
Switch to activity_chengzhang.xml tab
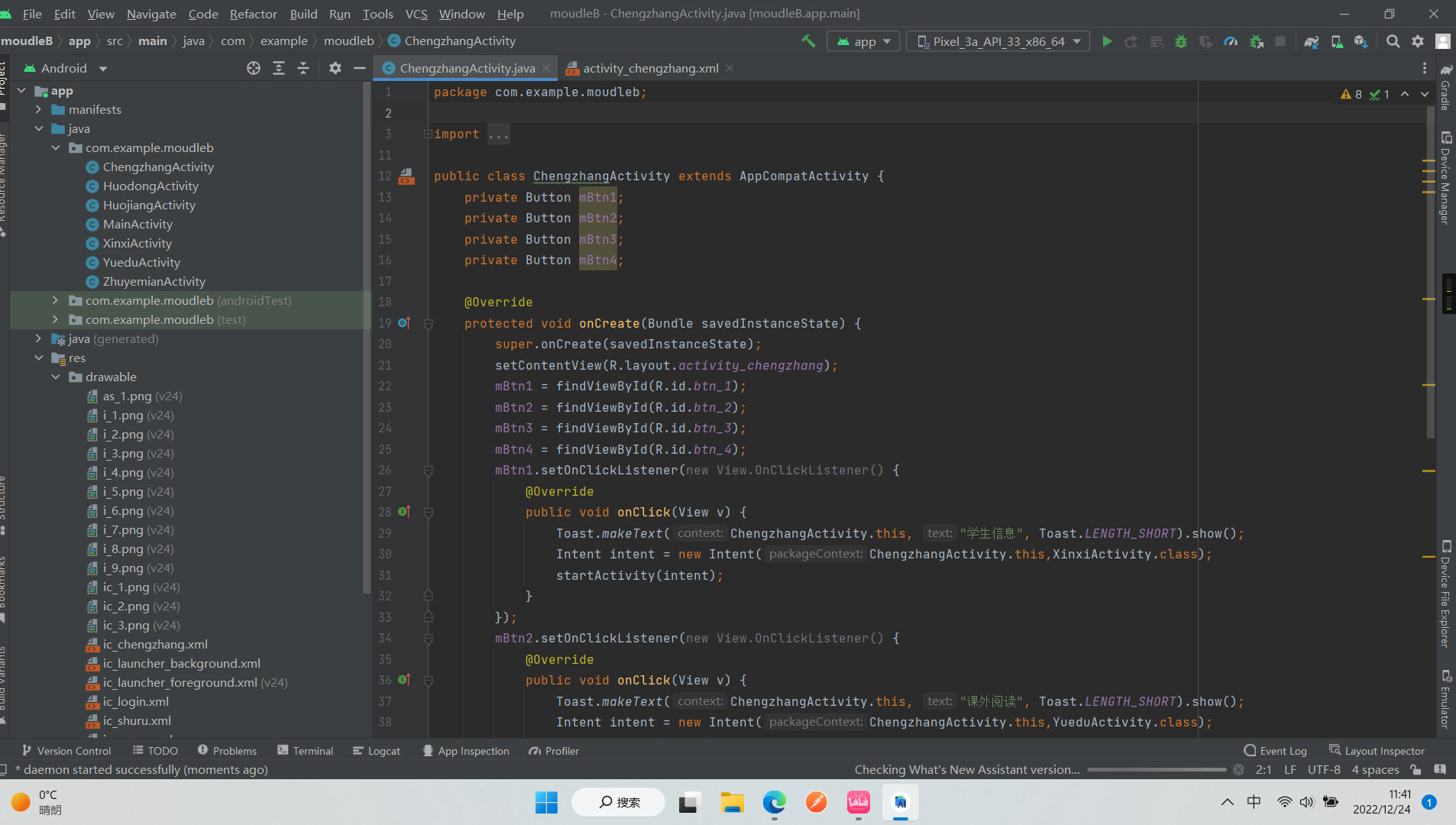pyautogui.click(x=650, y=68)
